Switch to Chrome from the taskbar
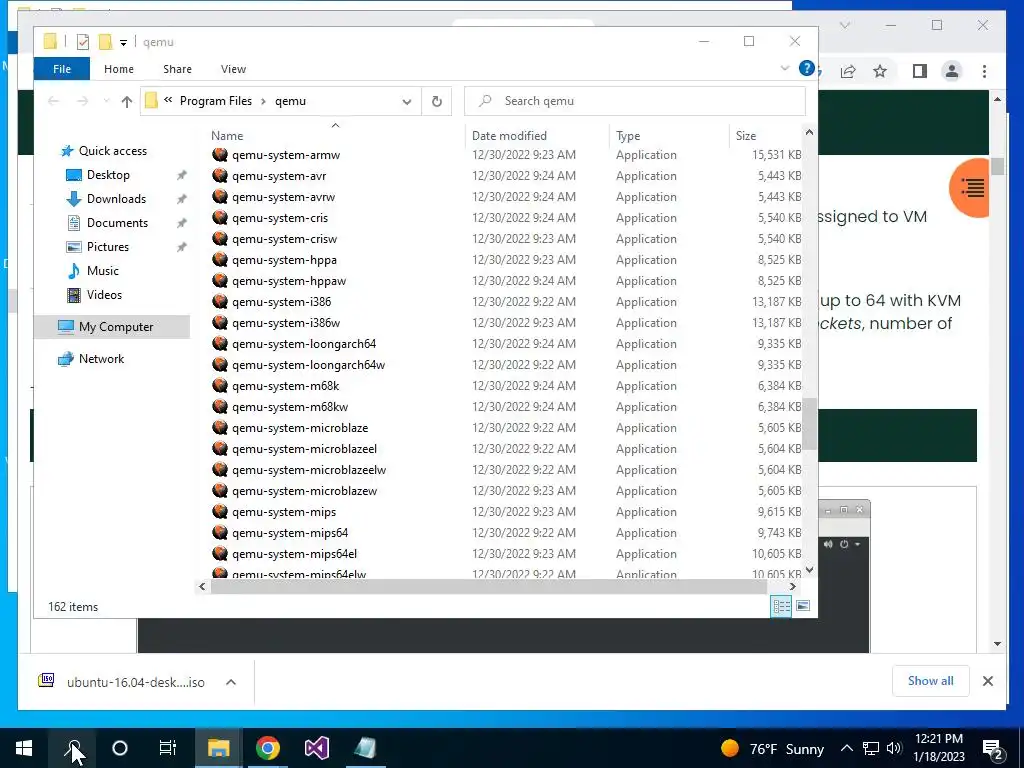1024x768 pixels. click(x=268, y=748)
